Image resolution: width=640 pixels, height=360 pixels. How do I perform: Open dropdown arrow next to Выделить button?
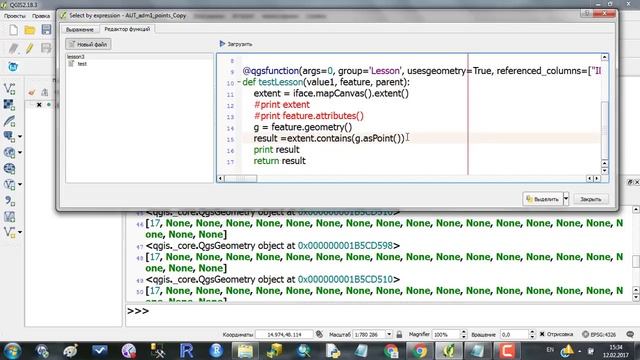pos(566,199)
